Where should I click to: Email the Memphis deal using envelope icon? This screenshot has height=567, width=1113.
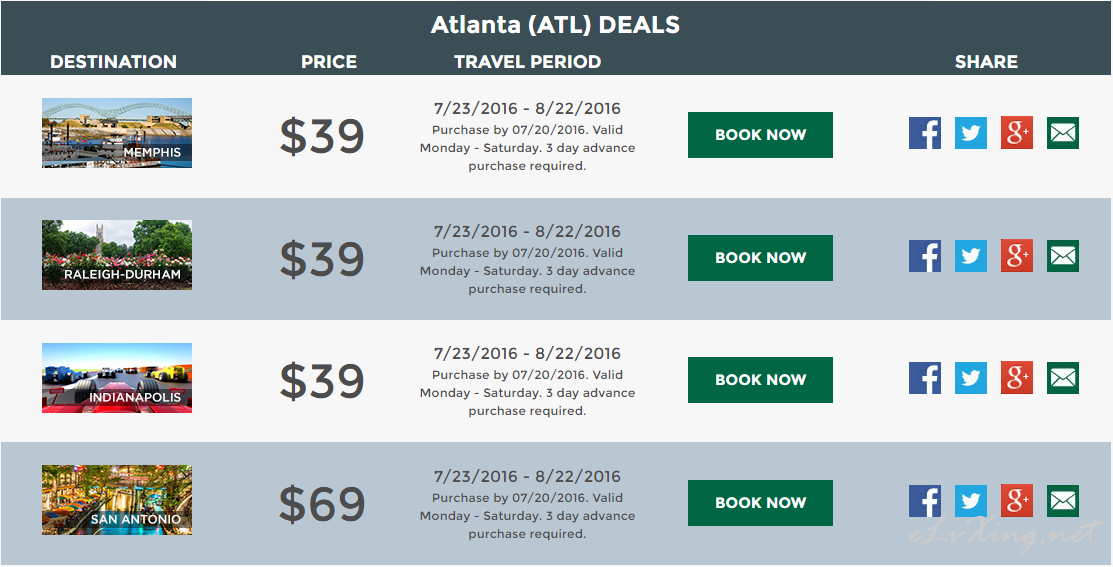point(1063,133)
